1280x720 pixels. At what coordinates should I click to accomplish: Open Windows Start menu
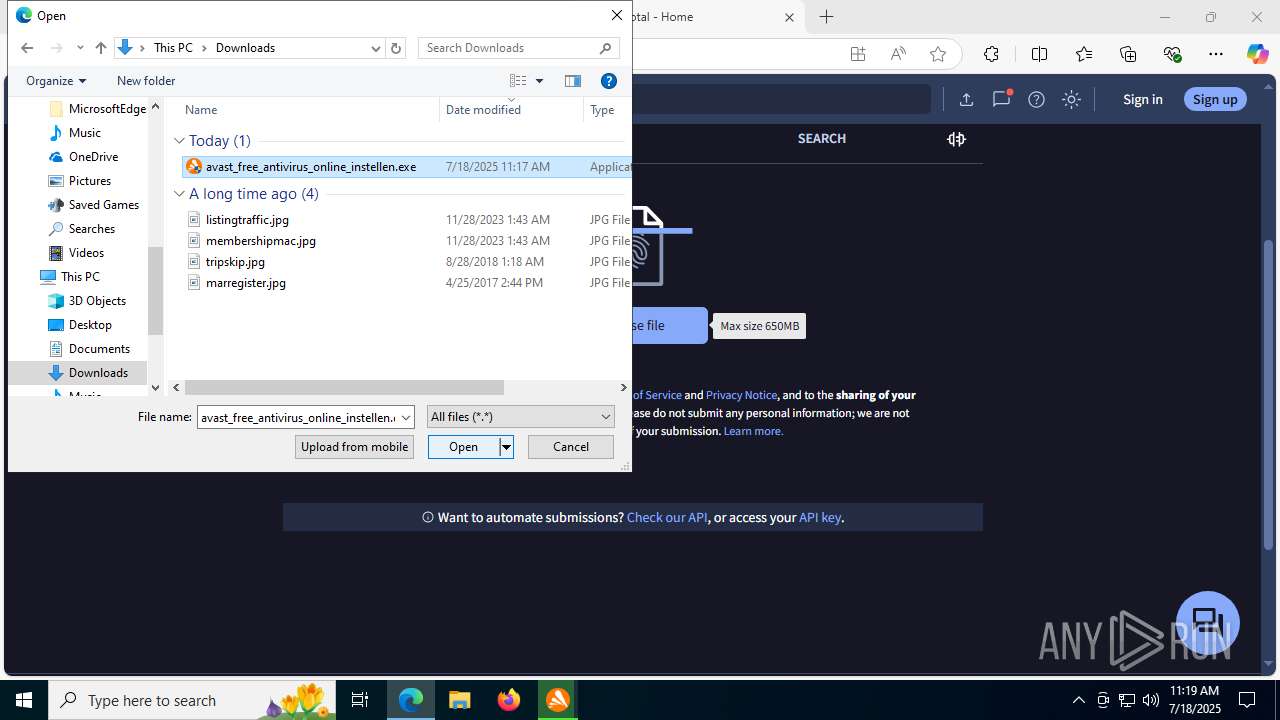24,700
